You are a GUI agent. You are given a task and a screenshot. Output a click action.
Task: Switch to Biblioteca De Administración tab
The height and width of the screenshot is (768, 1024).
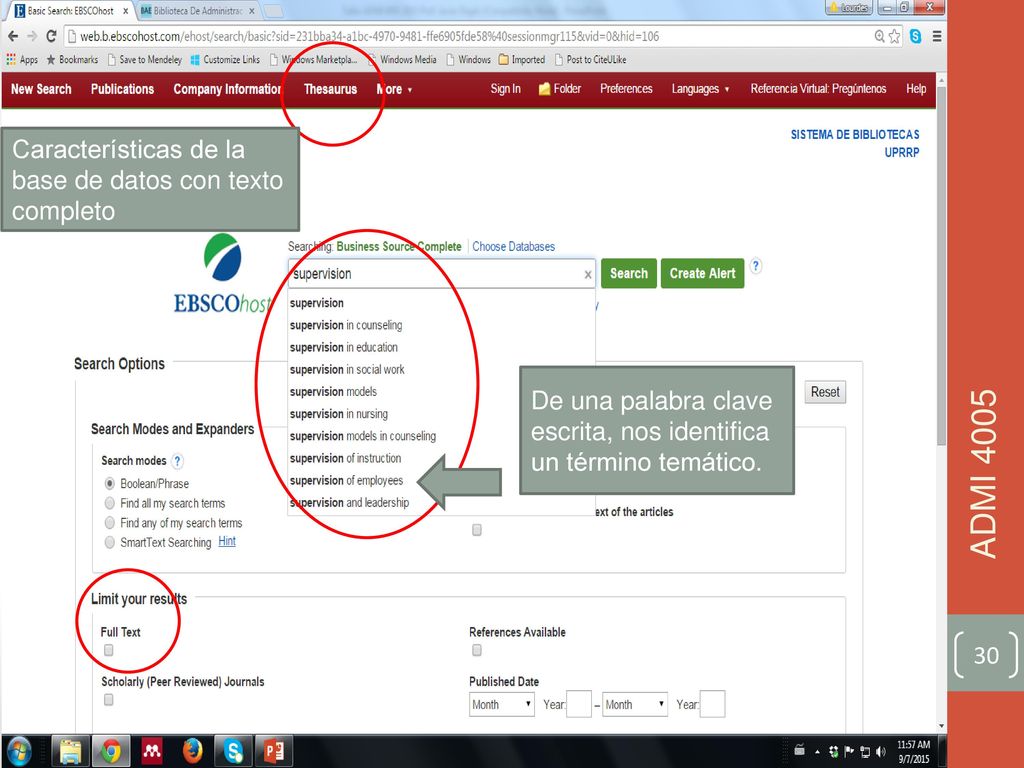[x=198, y=10]
